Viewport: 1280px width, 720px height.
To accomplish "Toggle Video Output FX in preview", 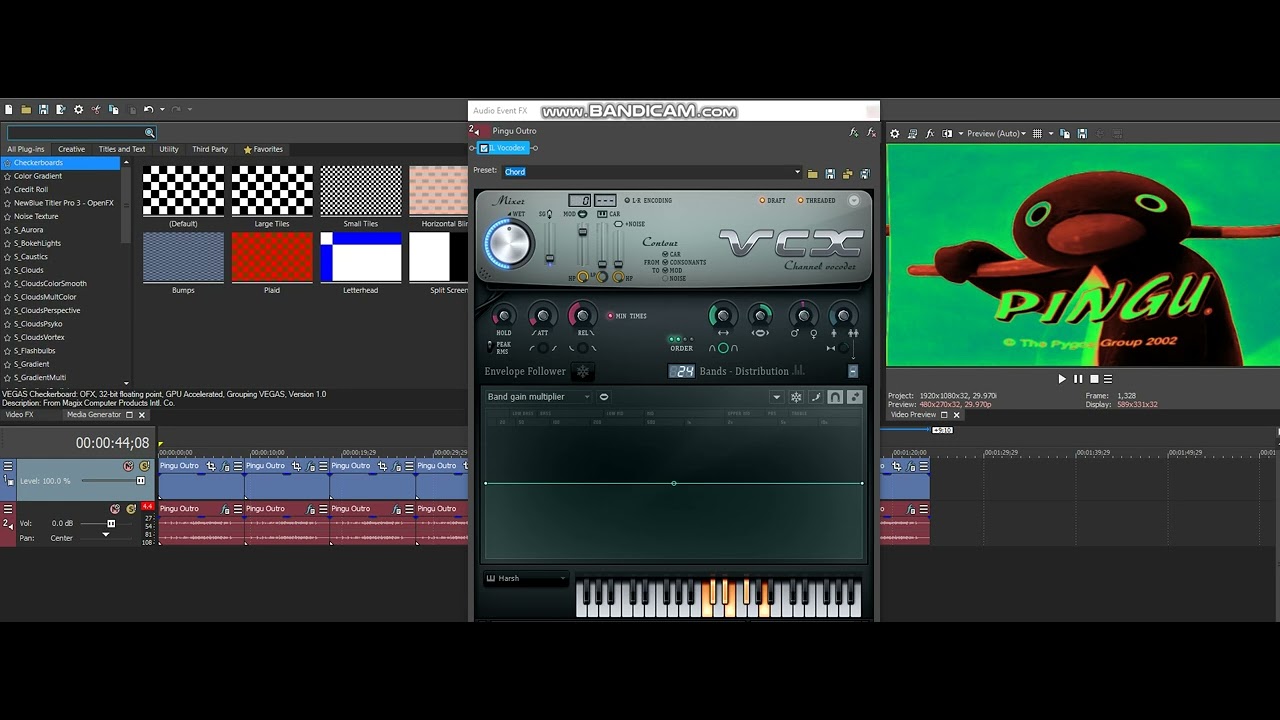I will tap(930, 133).
